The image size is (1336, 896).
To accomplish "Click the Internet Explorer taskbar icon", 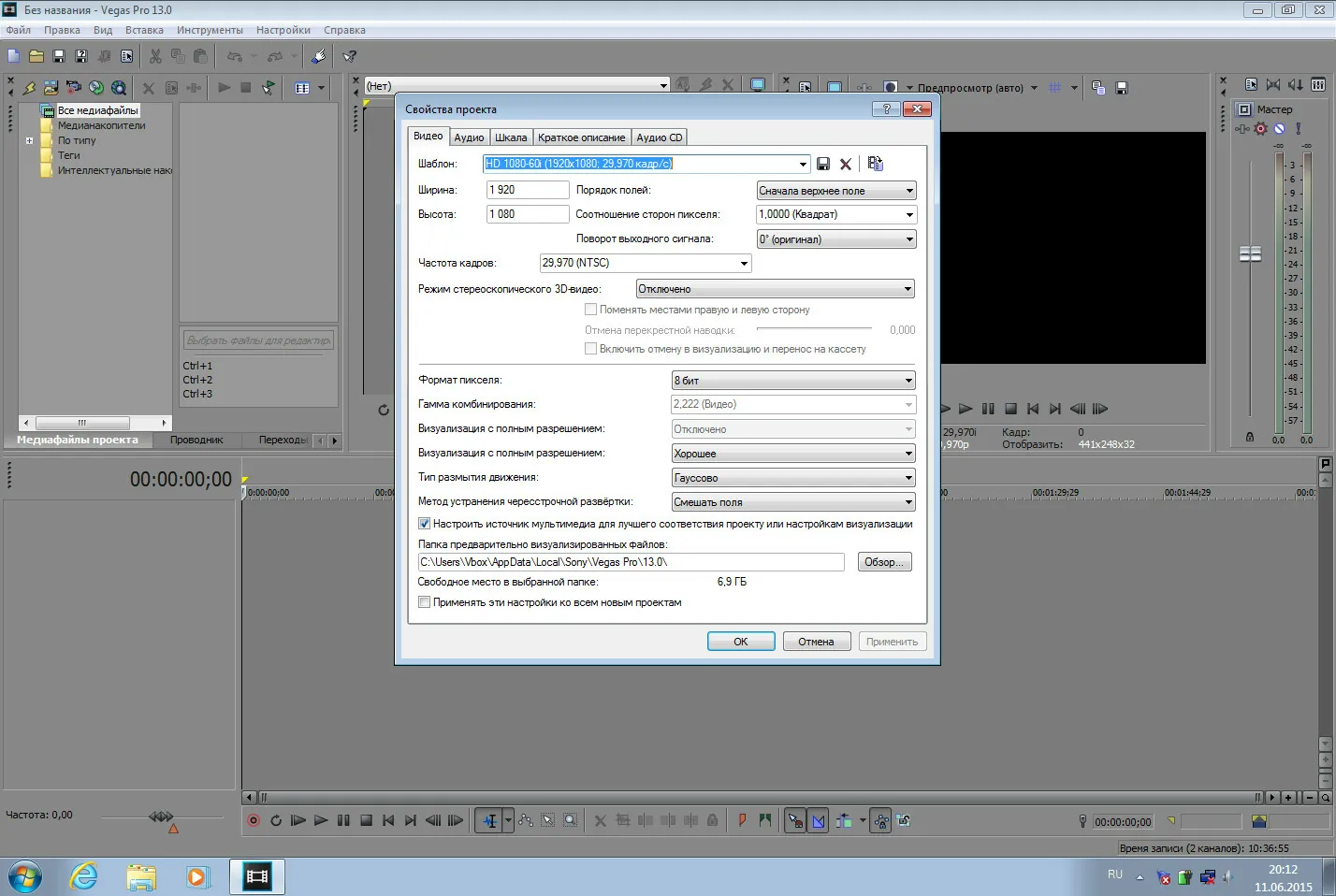I will pos(84,876).
